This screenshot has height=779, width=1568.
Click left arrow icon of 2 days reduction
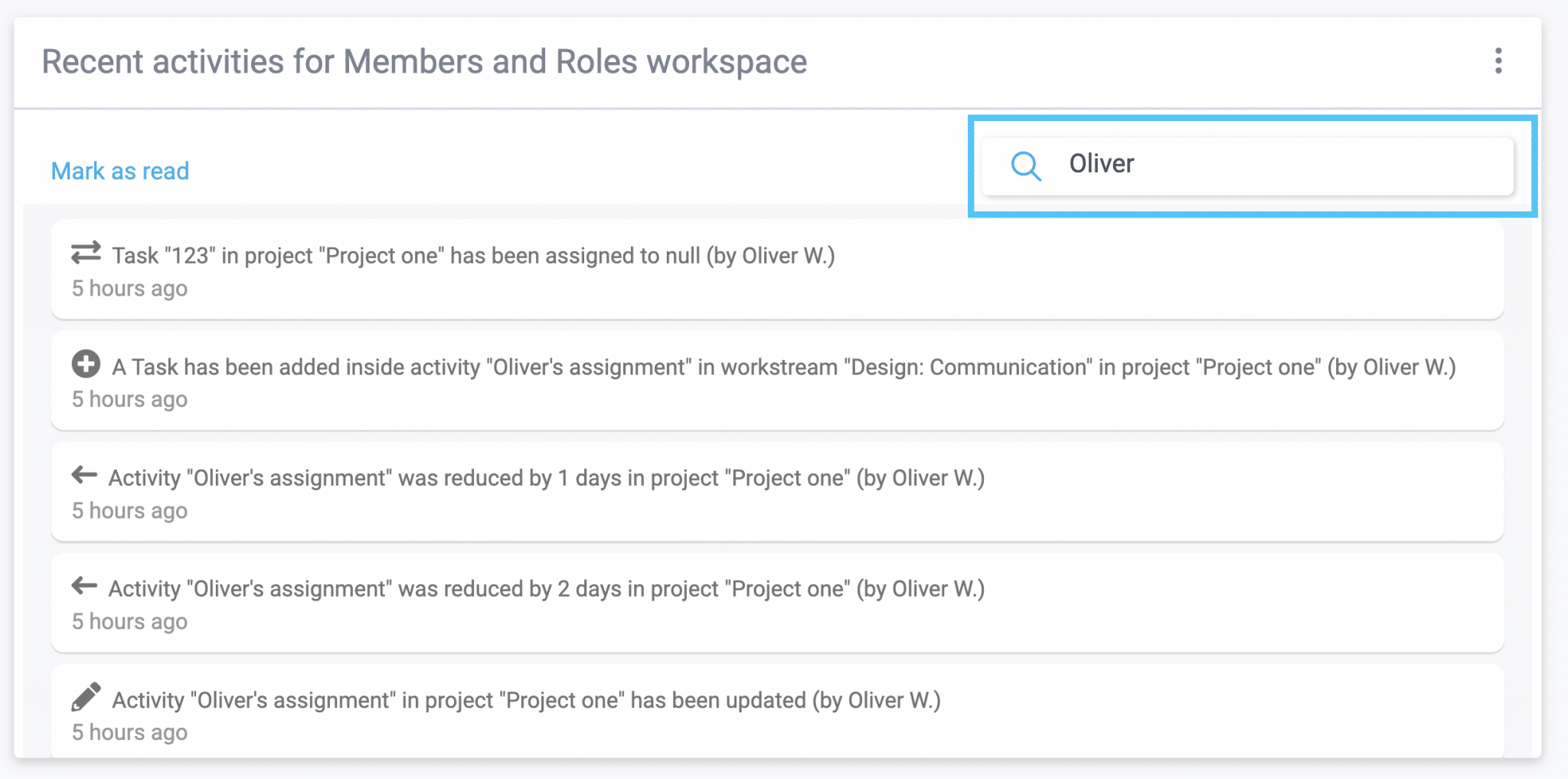coord(84,587)
